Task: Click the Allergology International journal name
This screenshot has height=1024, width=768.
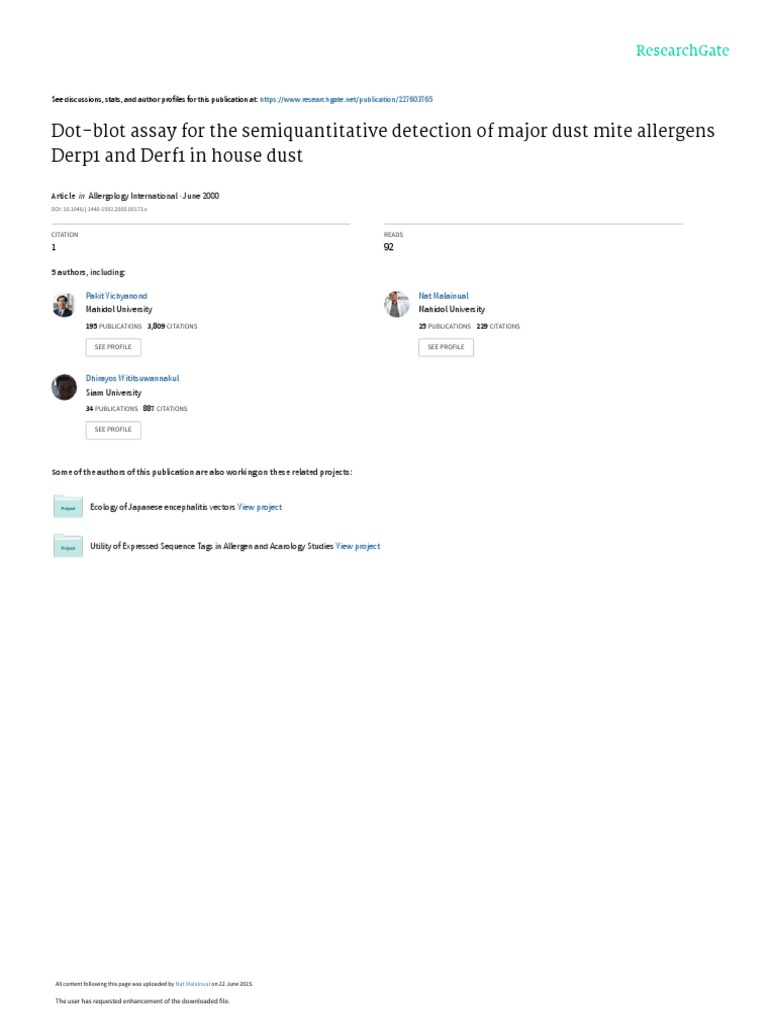Action: point(133,196)
